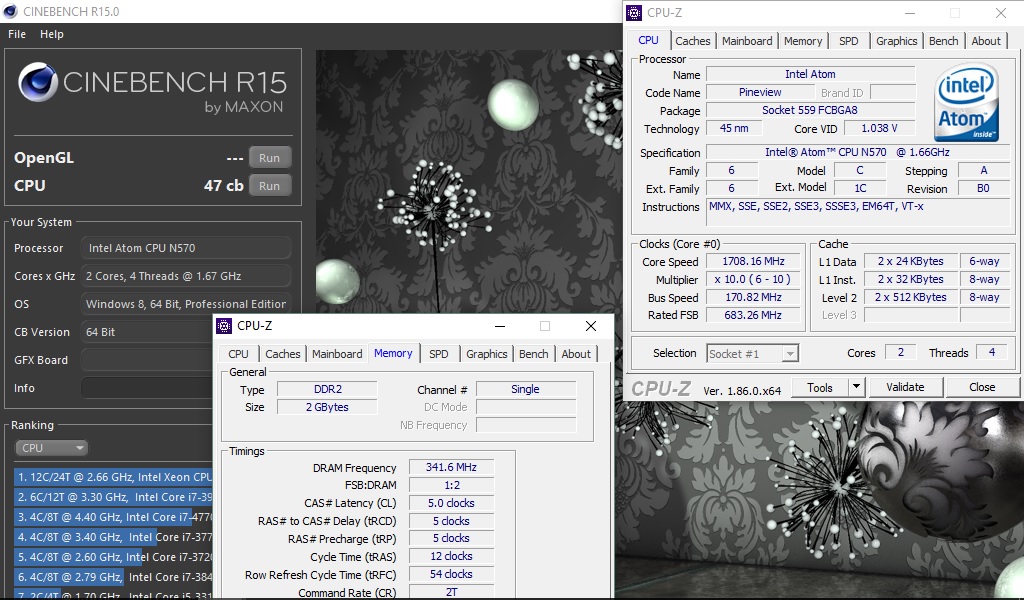Click the L1 Data 2 x 24 KBytes value
1024x600 pixels.
coord(910,261)
